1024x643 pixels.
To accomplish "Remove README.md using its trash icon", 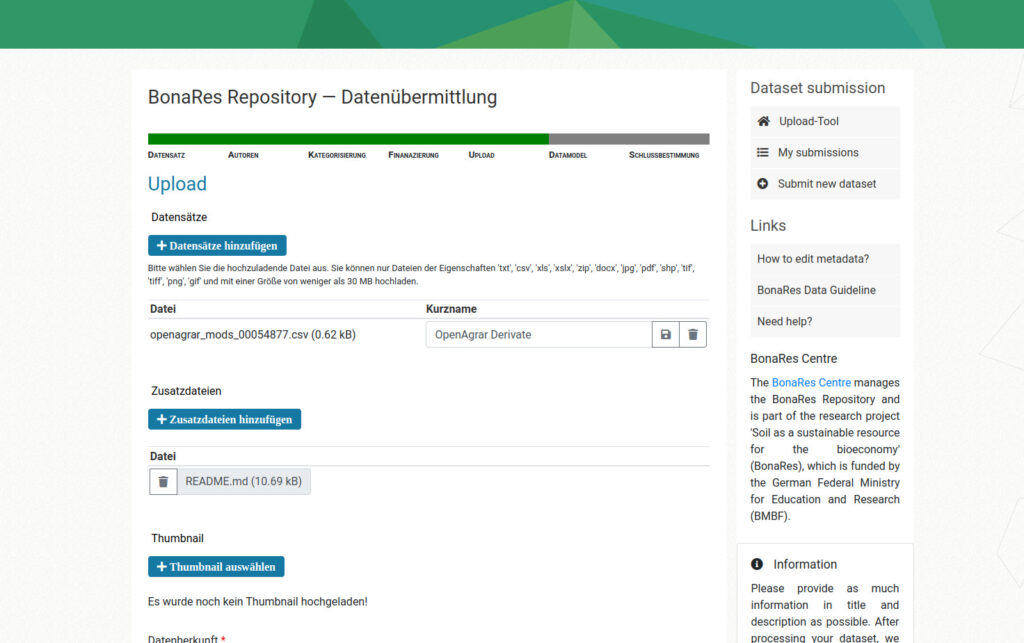I will point(163,482).
